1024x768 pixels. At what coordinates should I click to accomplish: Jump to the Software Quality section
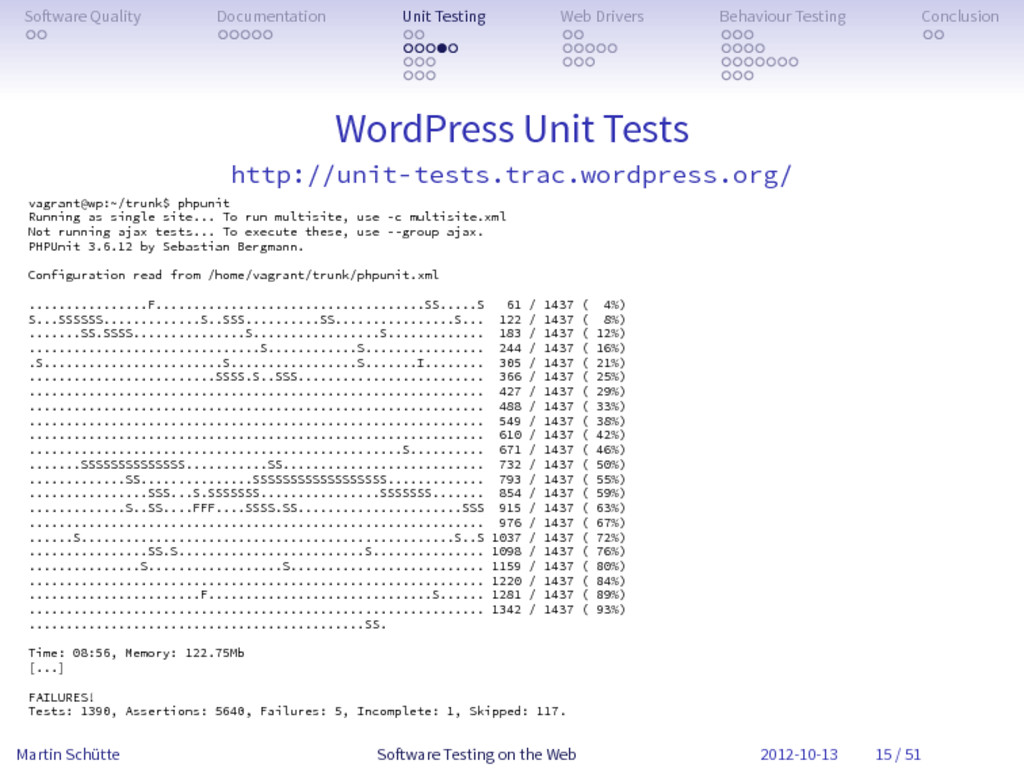tap(83, 16)
